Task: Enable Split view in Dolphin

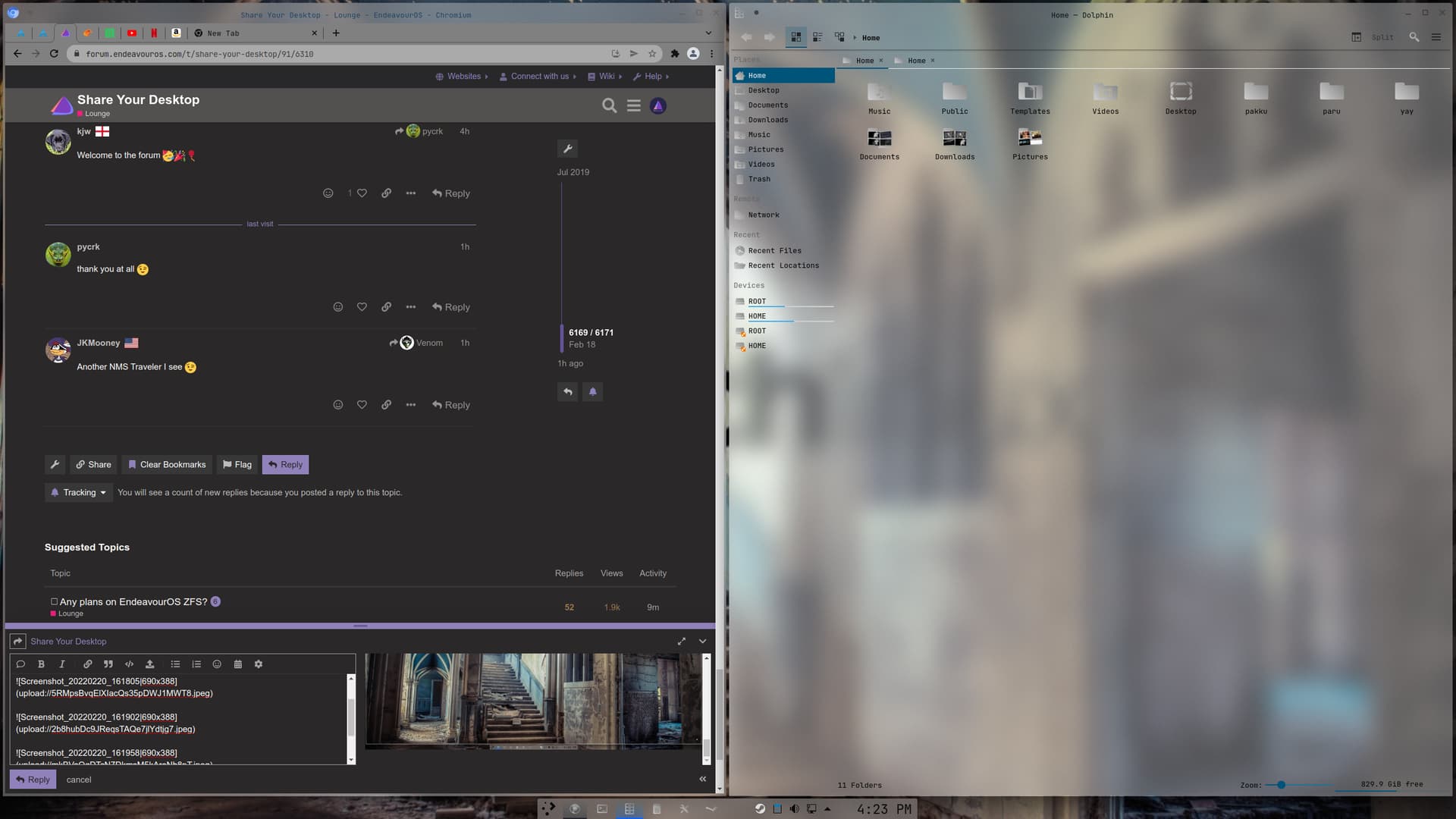Action: coord(1382,36)
